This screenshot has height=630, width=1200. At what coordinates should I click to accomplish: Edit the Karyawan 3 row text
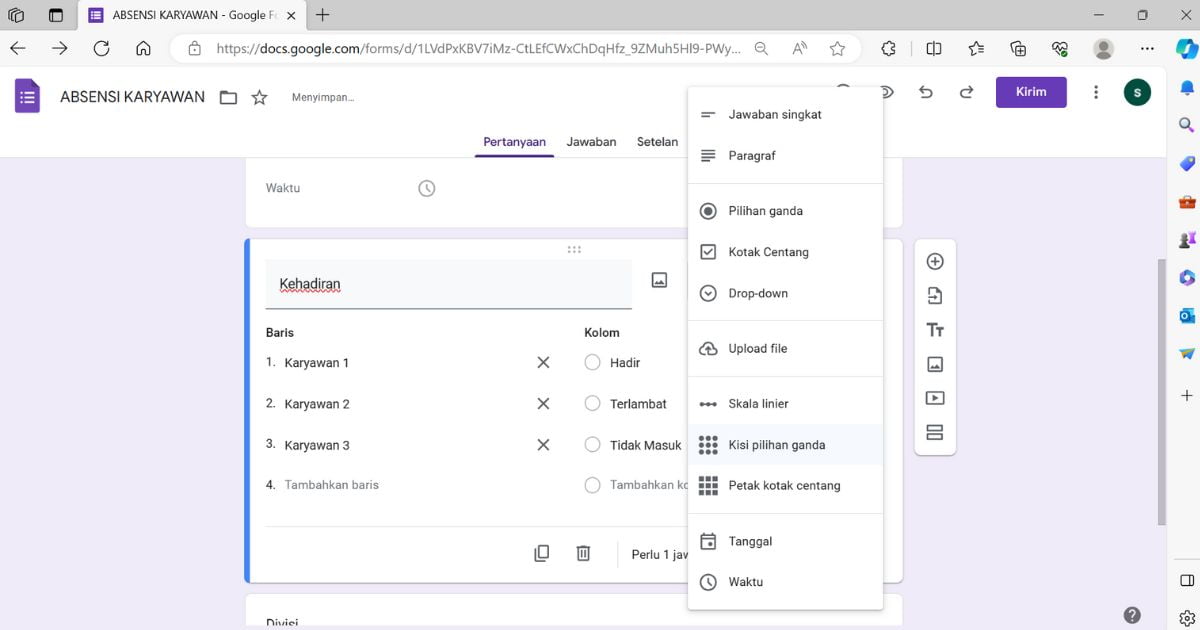pyautogui.click(x=317, y=445)
